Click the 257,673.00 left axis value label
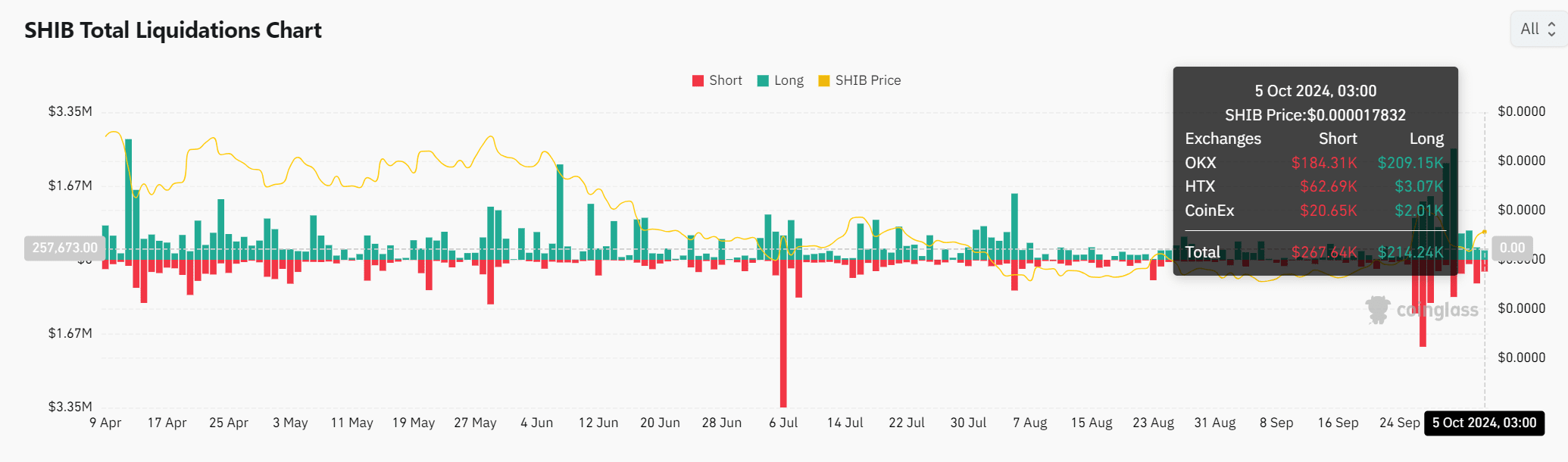 tap(64, 248)
